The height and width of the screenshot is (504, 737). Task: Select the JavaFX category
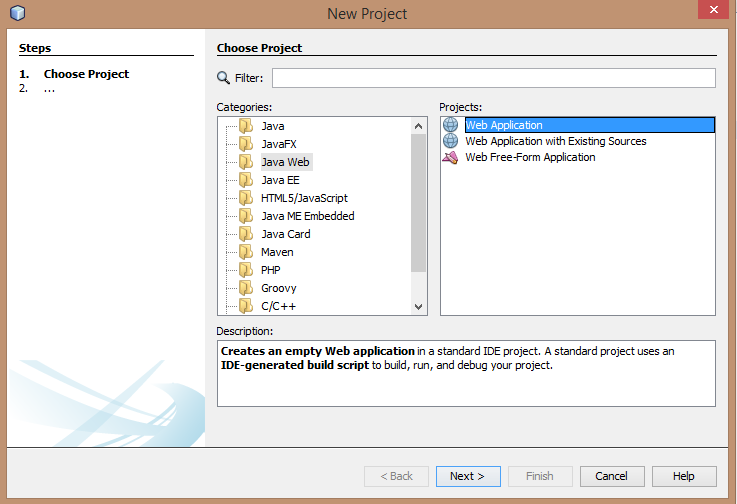[279, 144]
